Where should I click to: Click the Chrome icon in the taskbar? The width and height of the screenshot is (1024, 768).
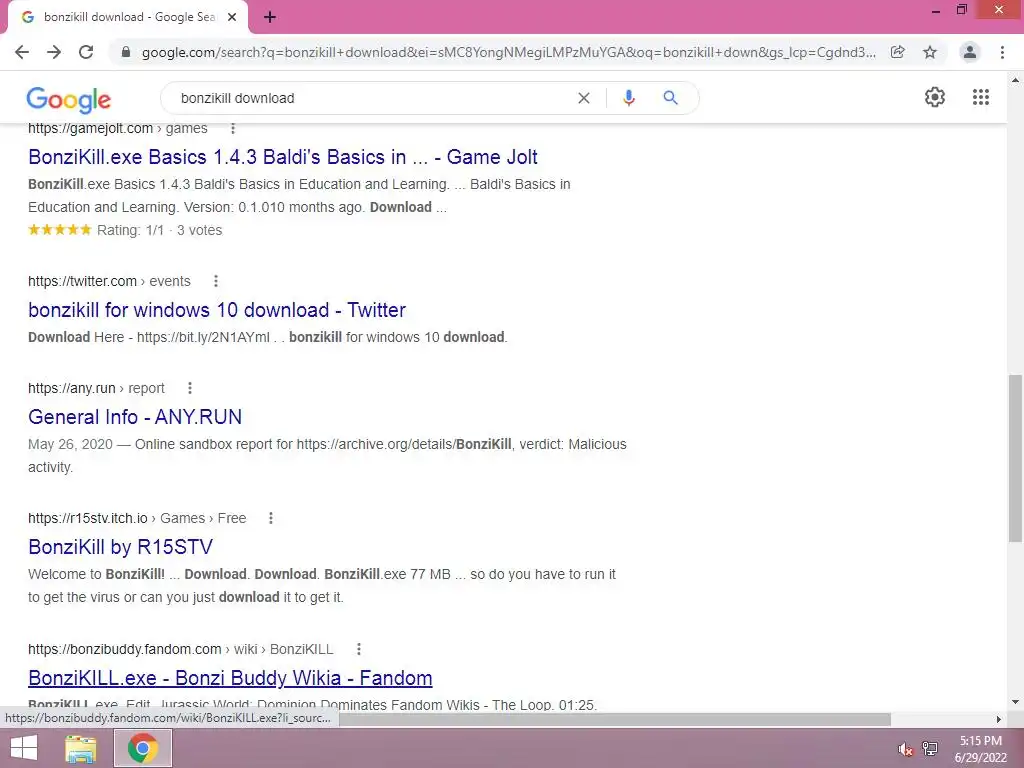point(143,748)
